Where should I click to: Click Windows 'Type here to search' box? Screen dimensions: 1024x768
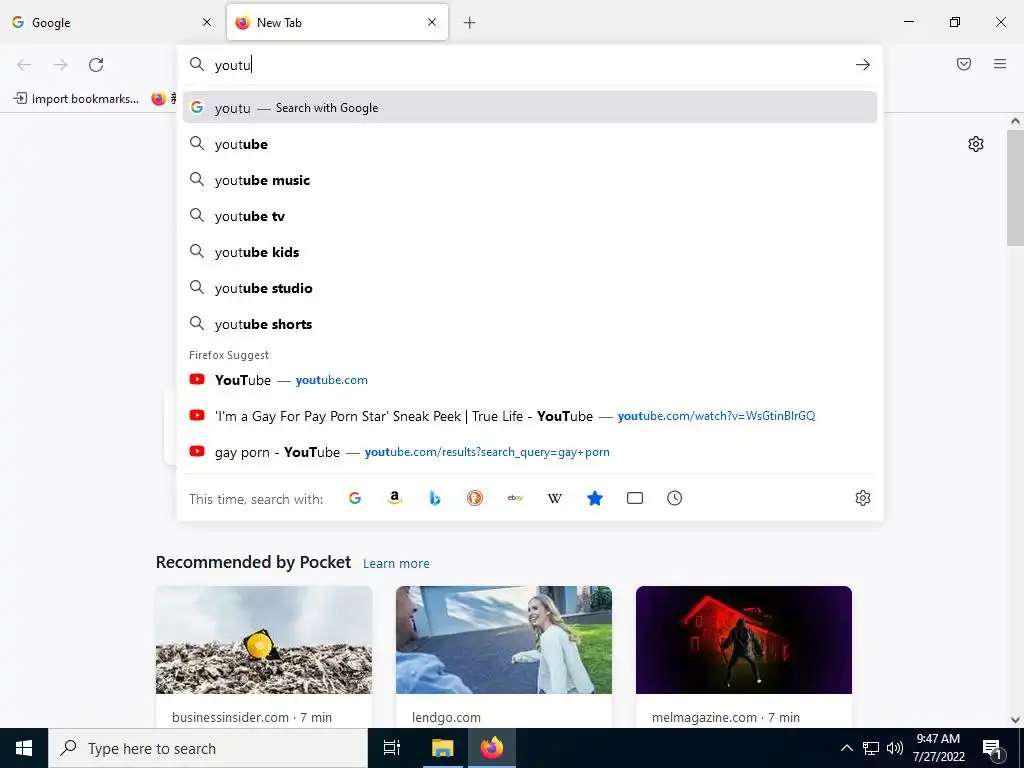(x=208, y=748)
